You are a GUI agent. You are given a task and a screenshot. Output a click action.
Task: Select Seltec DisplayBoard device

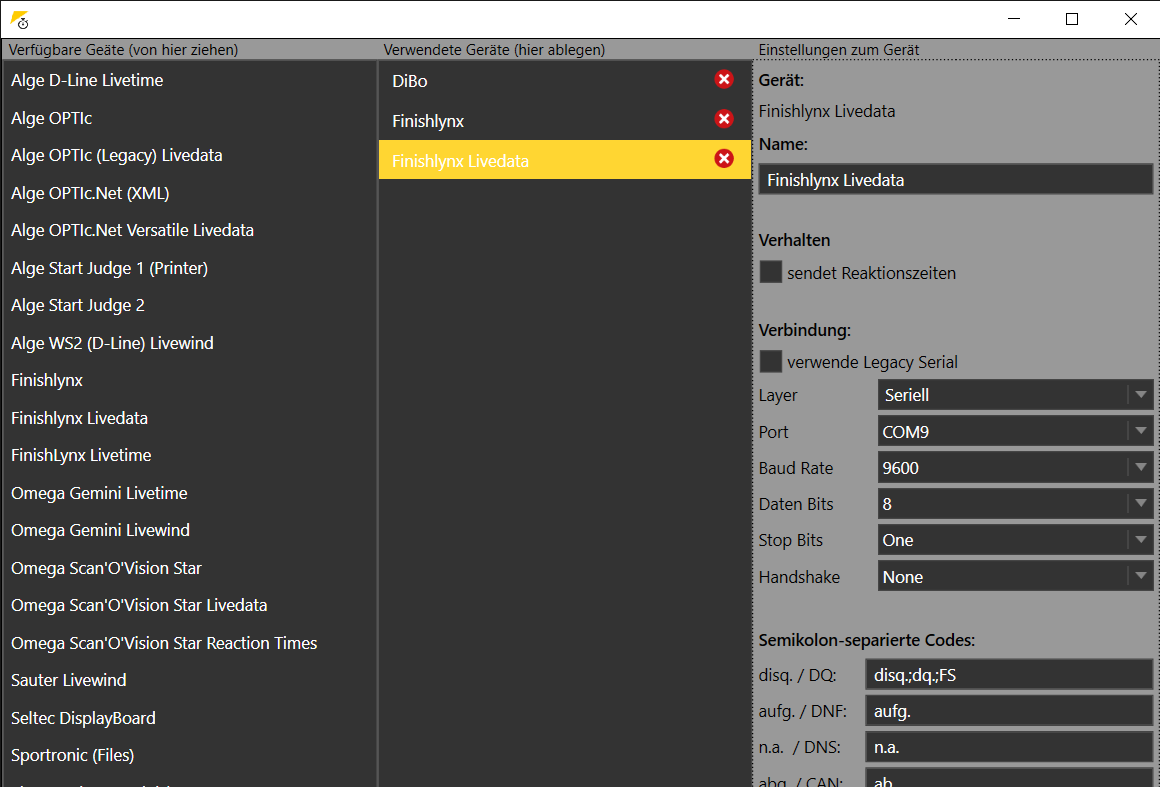pos(189,717)
